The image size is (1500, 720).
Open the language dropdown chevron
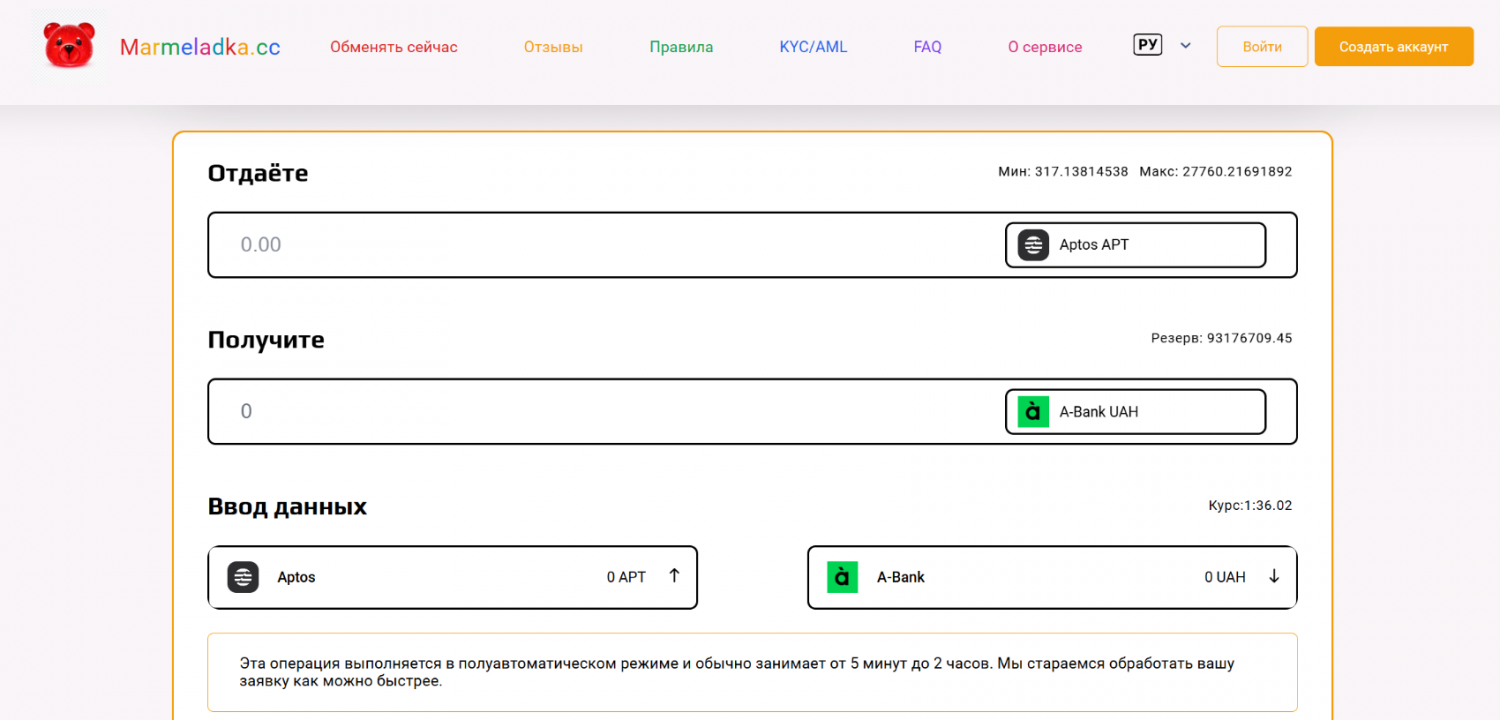pyautogui.click(x=1186, y=45)
